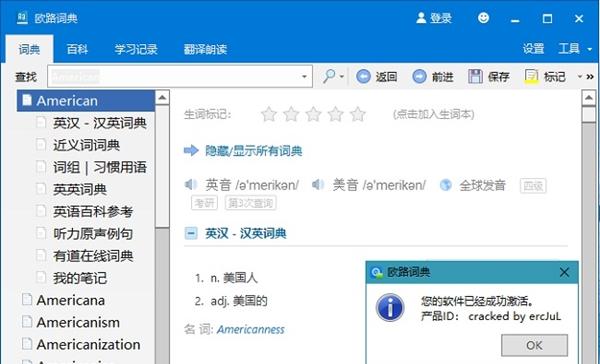Click content pane scrollbar up arrow
Screen dimensions: 600x364
589,98
